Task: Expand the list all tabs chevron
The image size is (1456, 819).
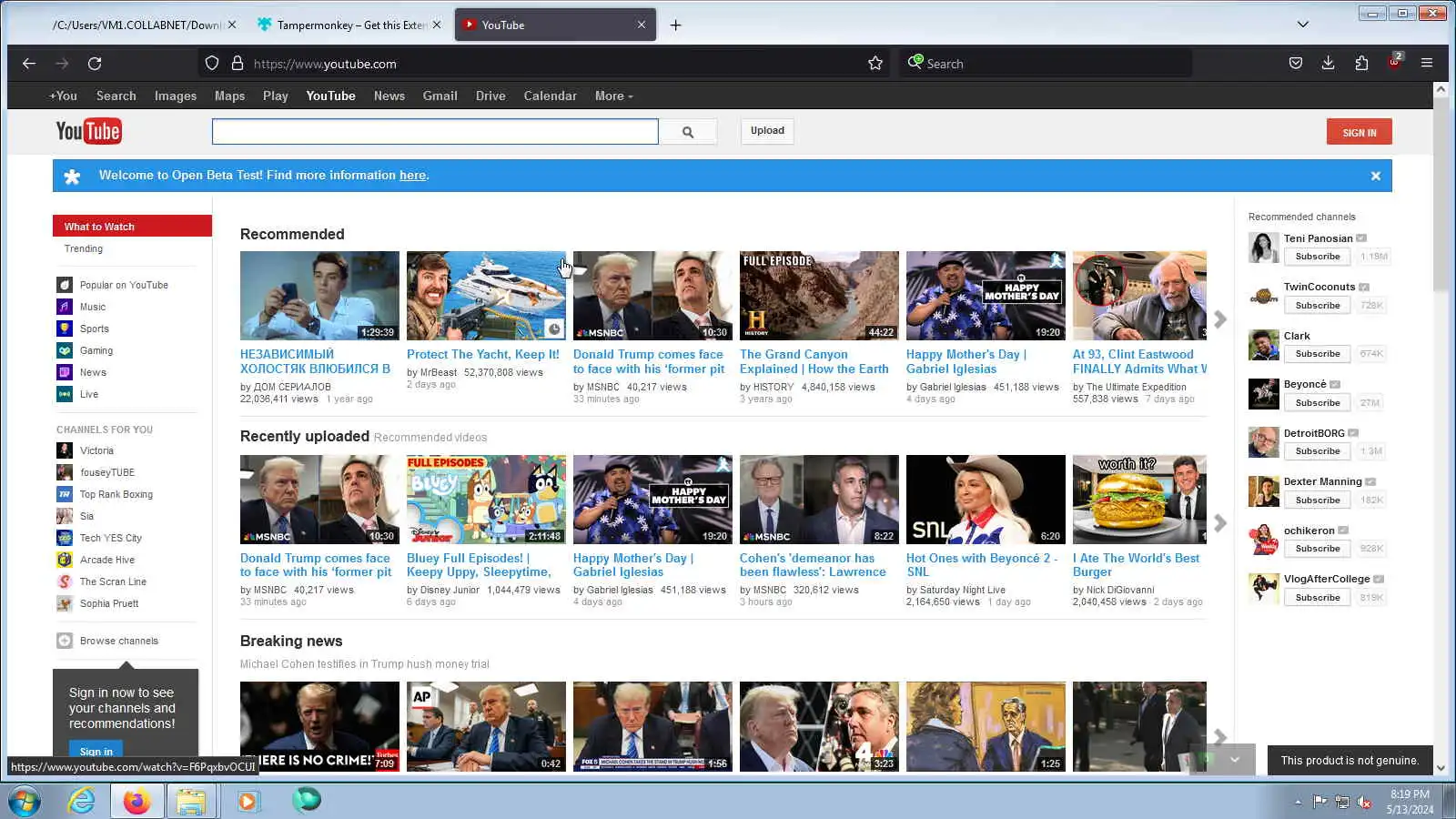Action: pyautogui.click(x=1303, y=25)
